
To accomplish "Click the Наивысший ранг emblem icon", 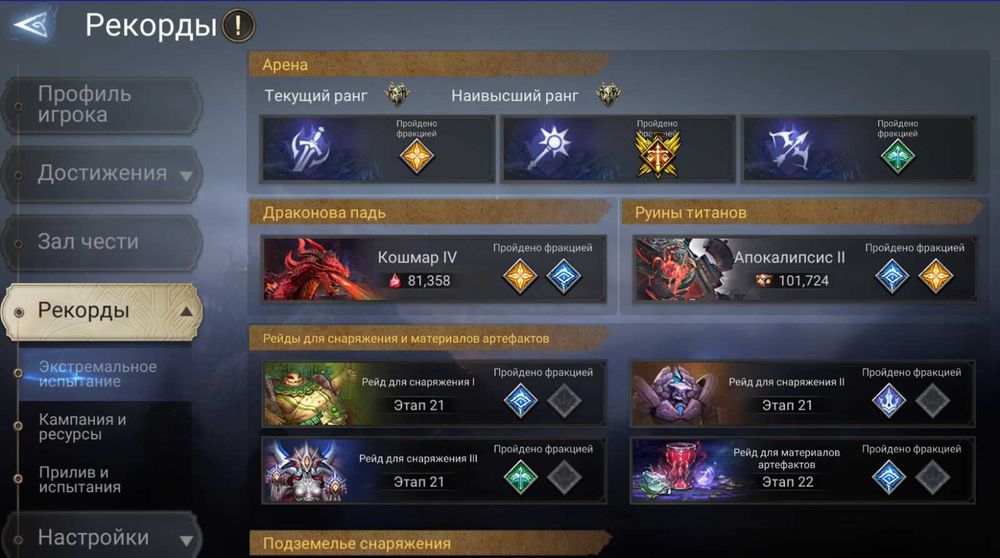I will (608, 95).
